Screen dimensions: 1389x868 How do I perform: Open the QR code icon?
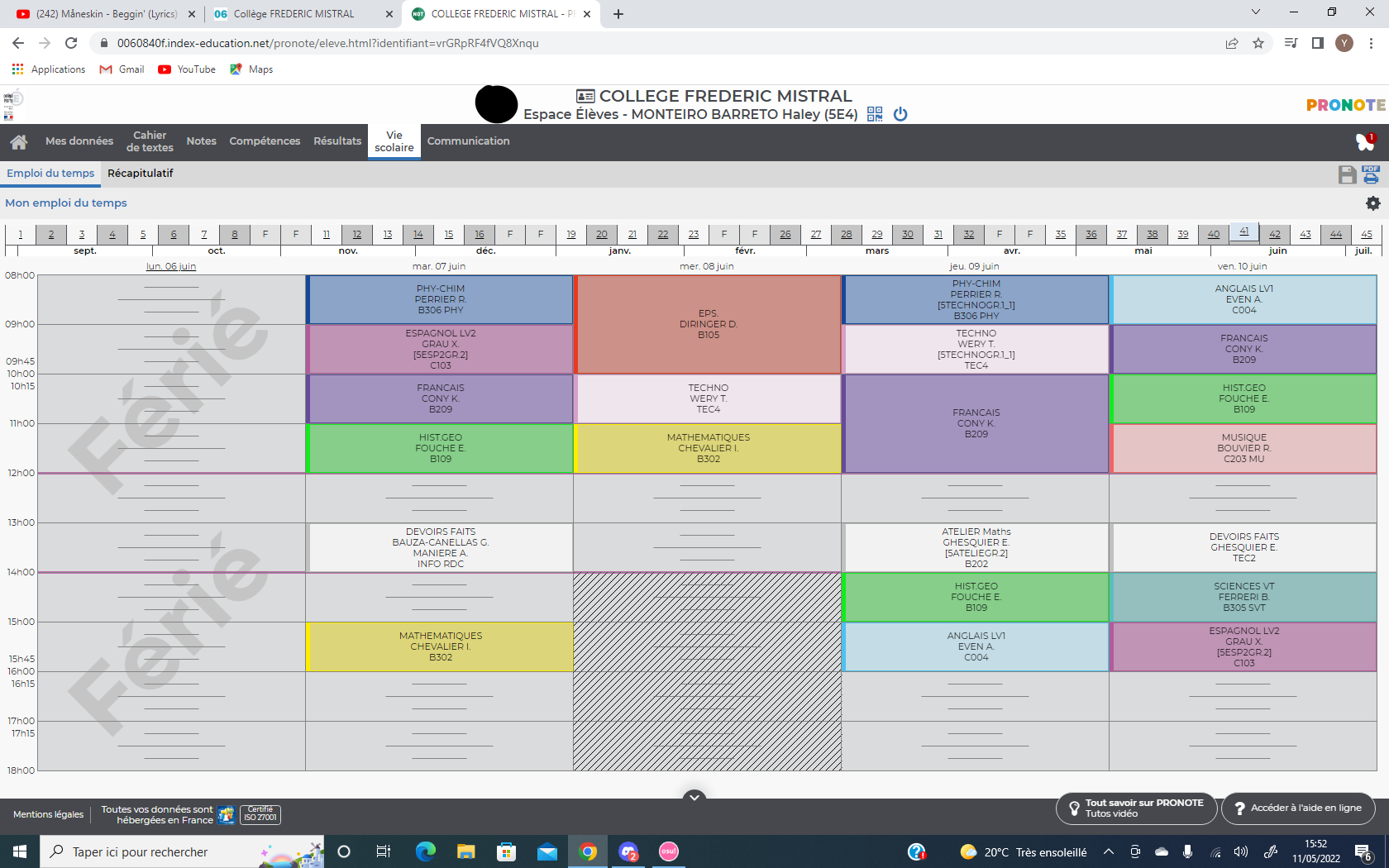[875, 114]
